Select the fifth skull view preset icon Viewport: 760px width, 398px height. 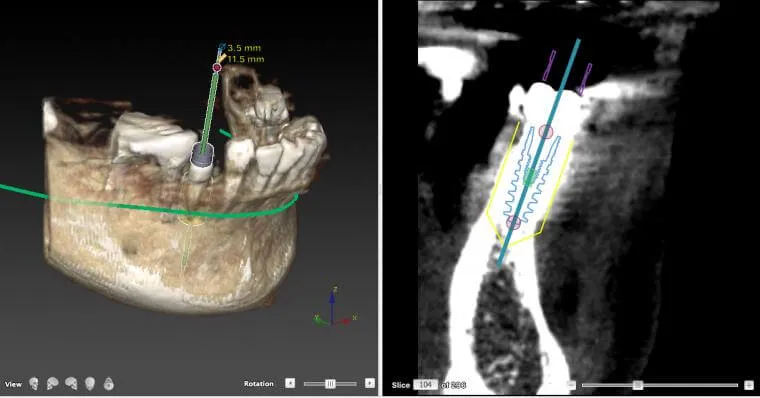point(109,384)
